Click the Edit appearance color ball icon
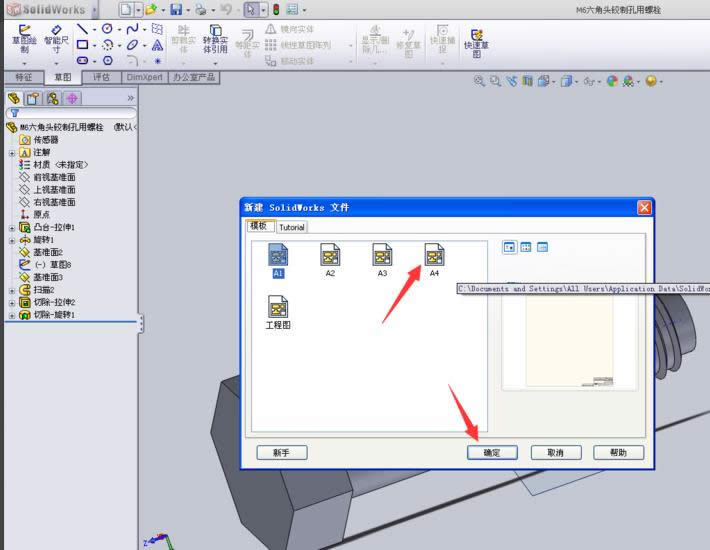This screenshot has height=550, width=710. tap(612, 81)
